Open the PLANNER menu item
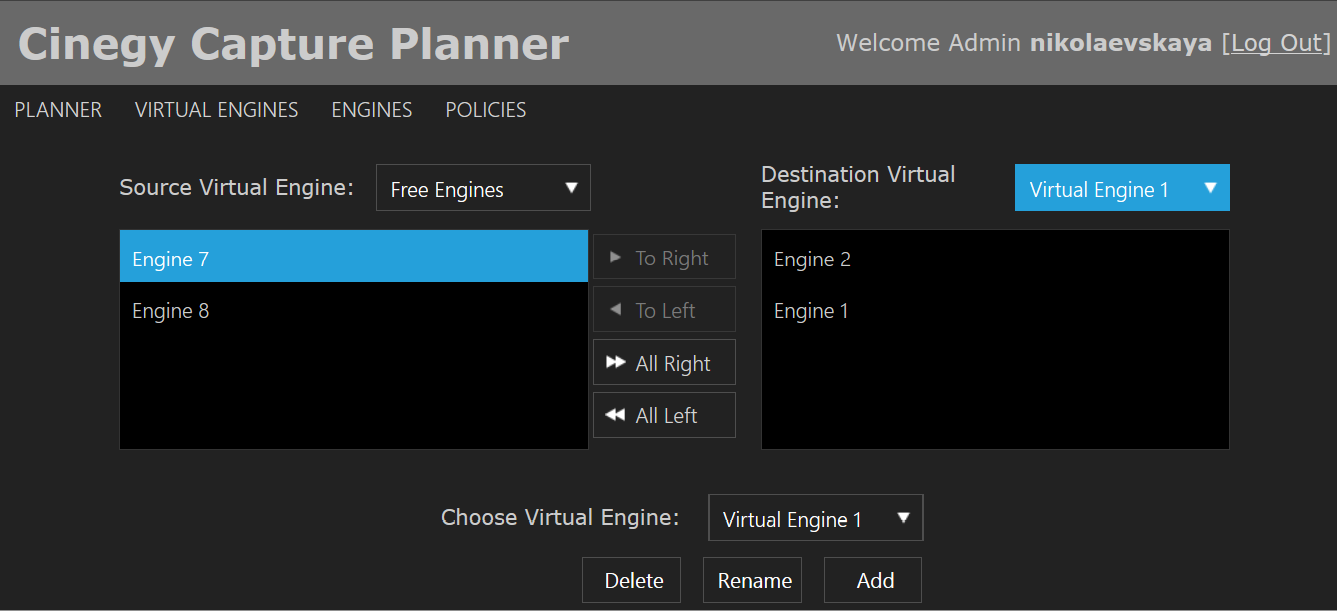 pyautogui.click(x=58, y=110)
